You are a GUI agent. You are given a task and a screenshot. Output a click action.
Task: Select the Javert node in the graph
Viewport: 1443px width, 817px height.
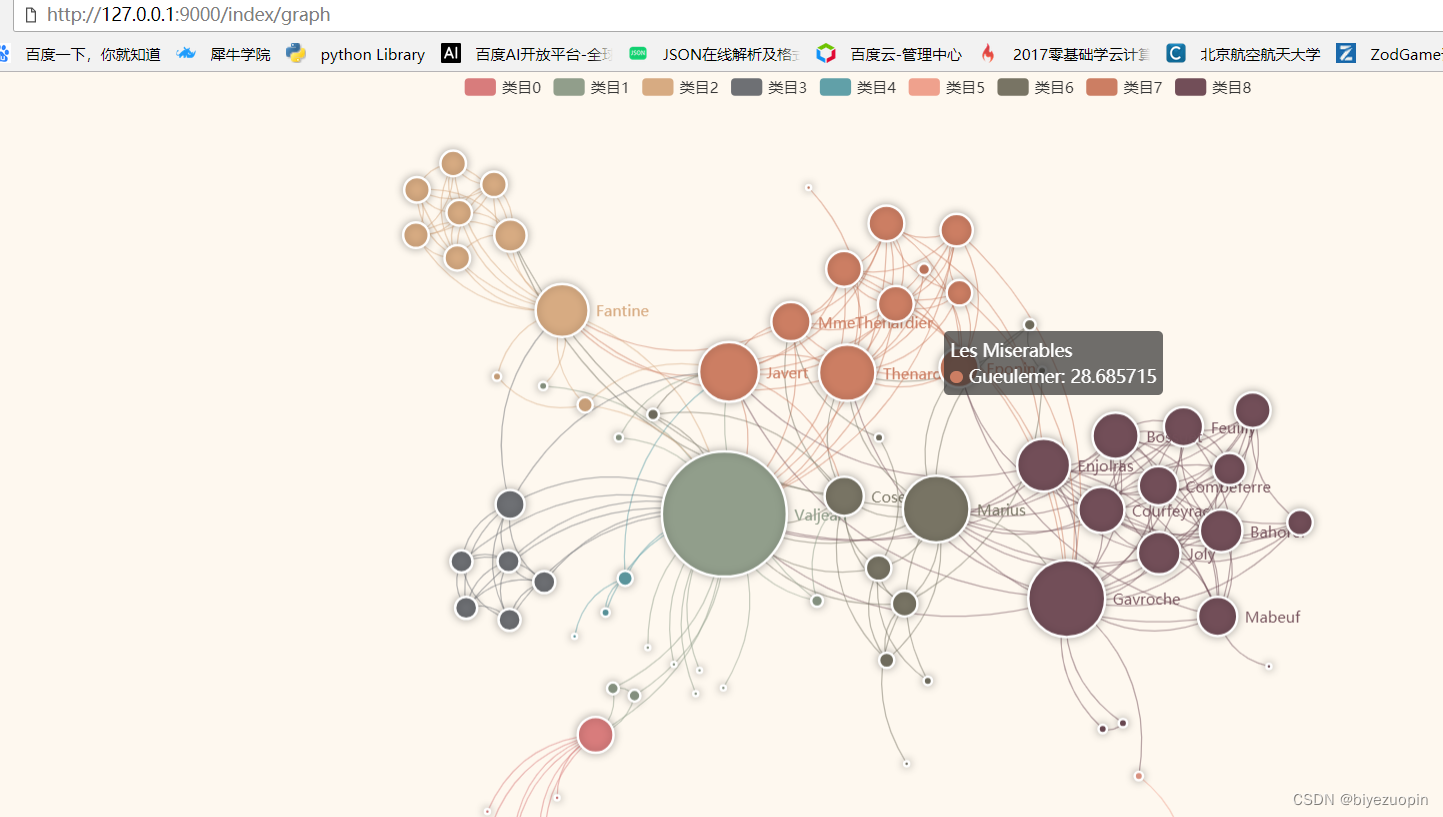[729, 372]
